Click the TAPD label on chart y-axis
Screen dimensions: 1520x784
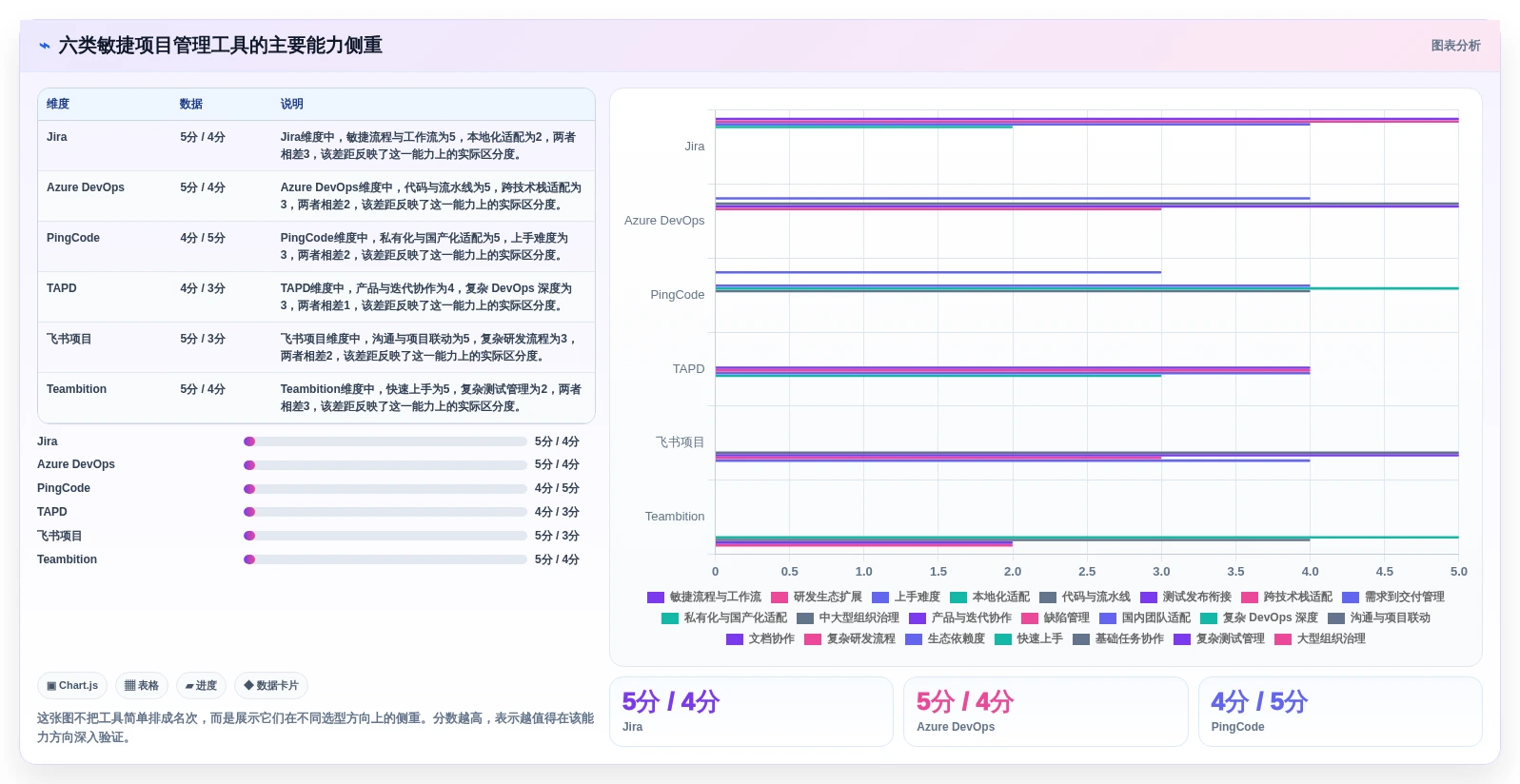689,369
